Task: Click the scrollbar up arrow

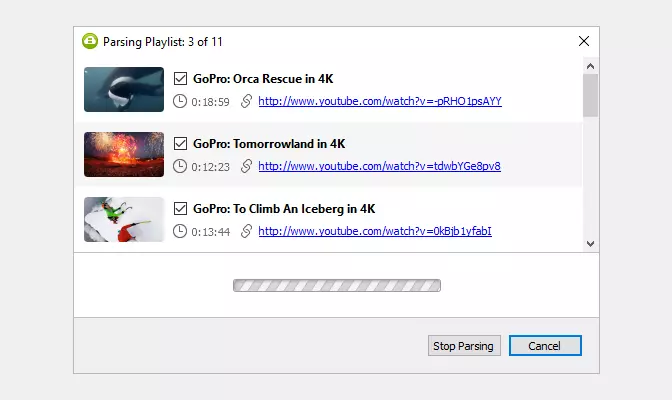Action: tap(591, 66)
